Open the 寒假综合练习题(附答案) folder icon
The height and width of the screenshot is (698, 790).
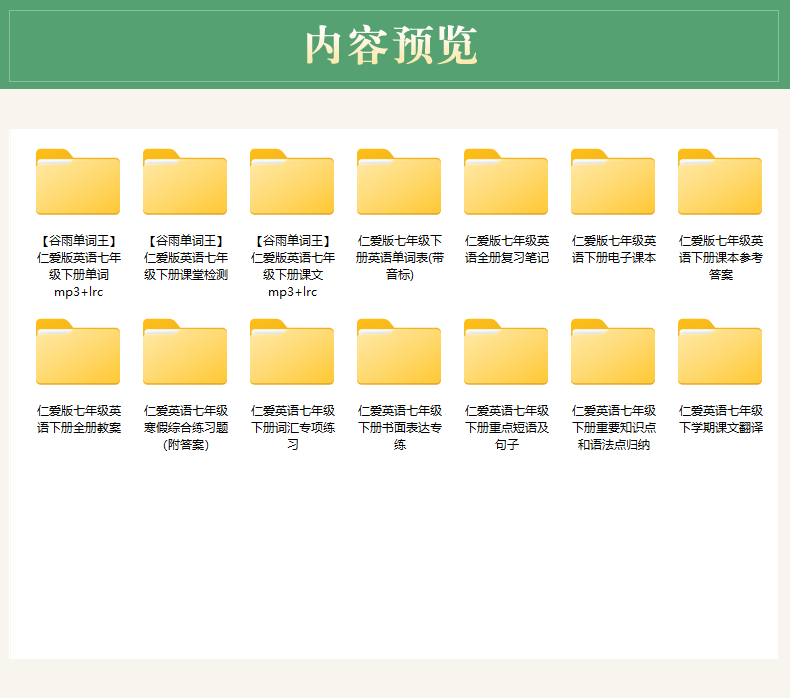(185, 352)
